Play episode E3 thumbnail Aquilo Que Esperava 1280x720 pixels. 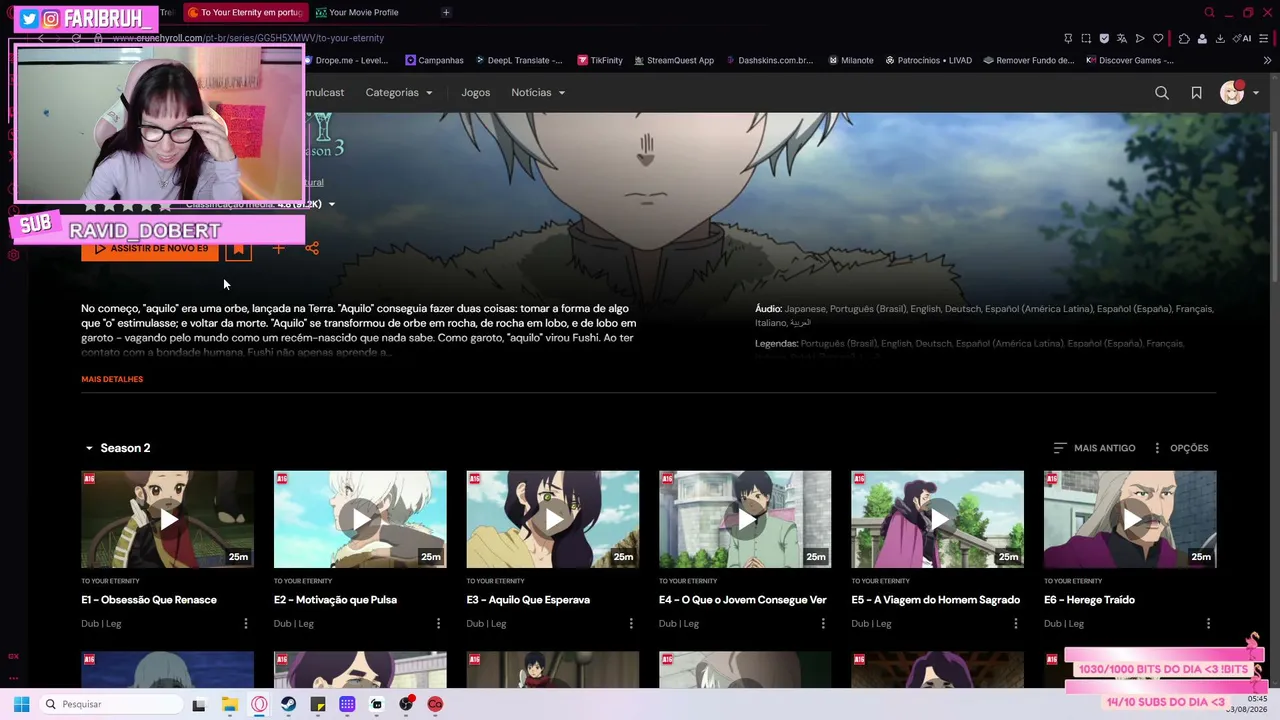pos(552,519)
